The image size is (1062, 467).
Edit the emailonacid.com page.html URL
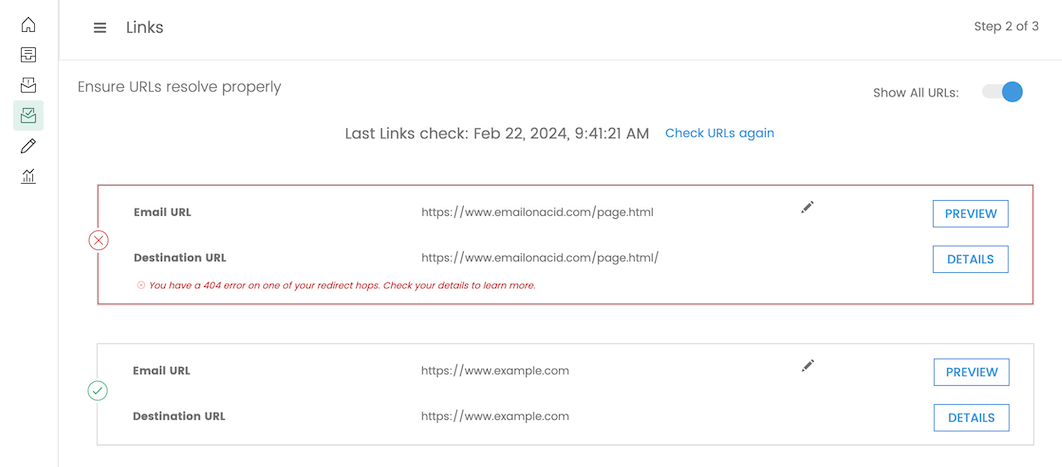tap(808, 207)
